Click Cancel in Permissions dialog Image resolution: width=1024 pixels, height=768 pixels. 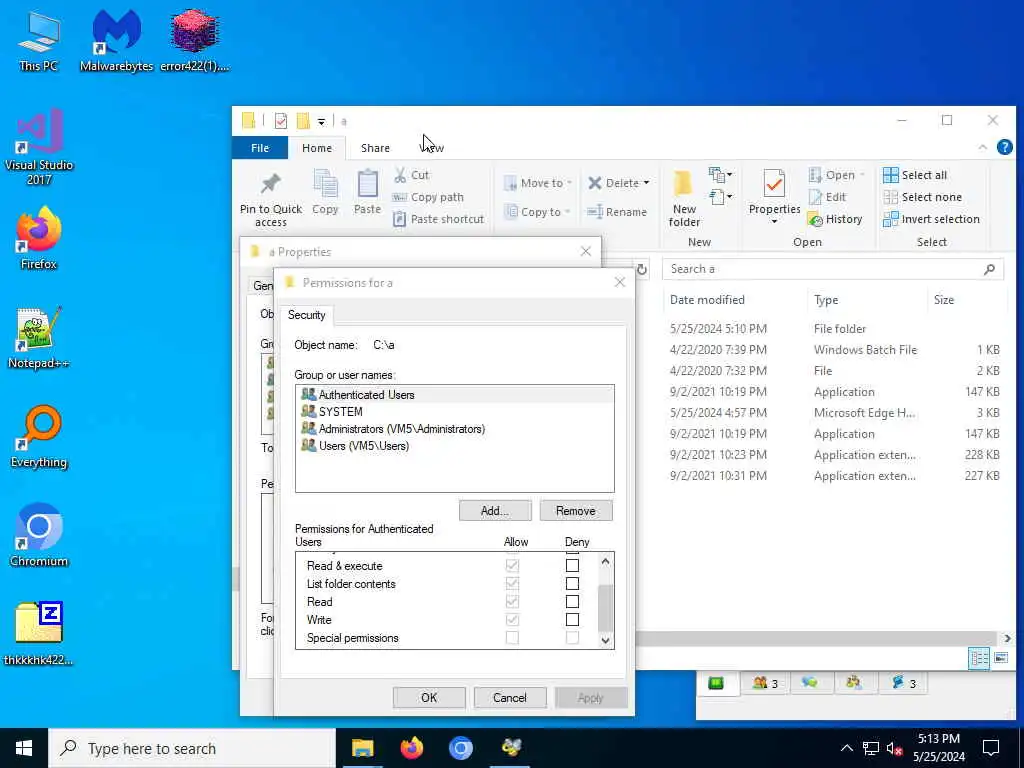(509, 697)
